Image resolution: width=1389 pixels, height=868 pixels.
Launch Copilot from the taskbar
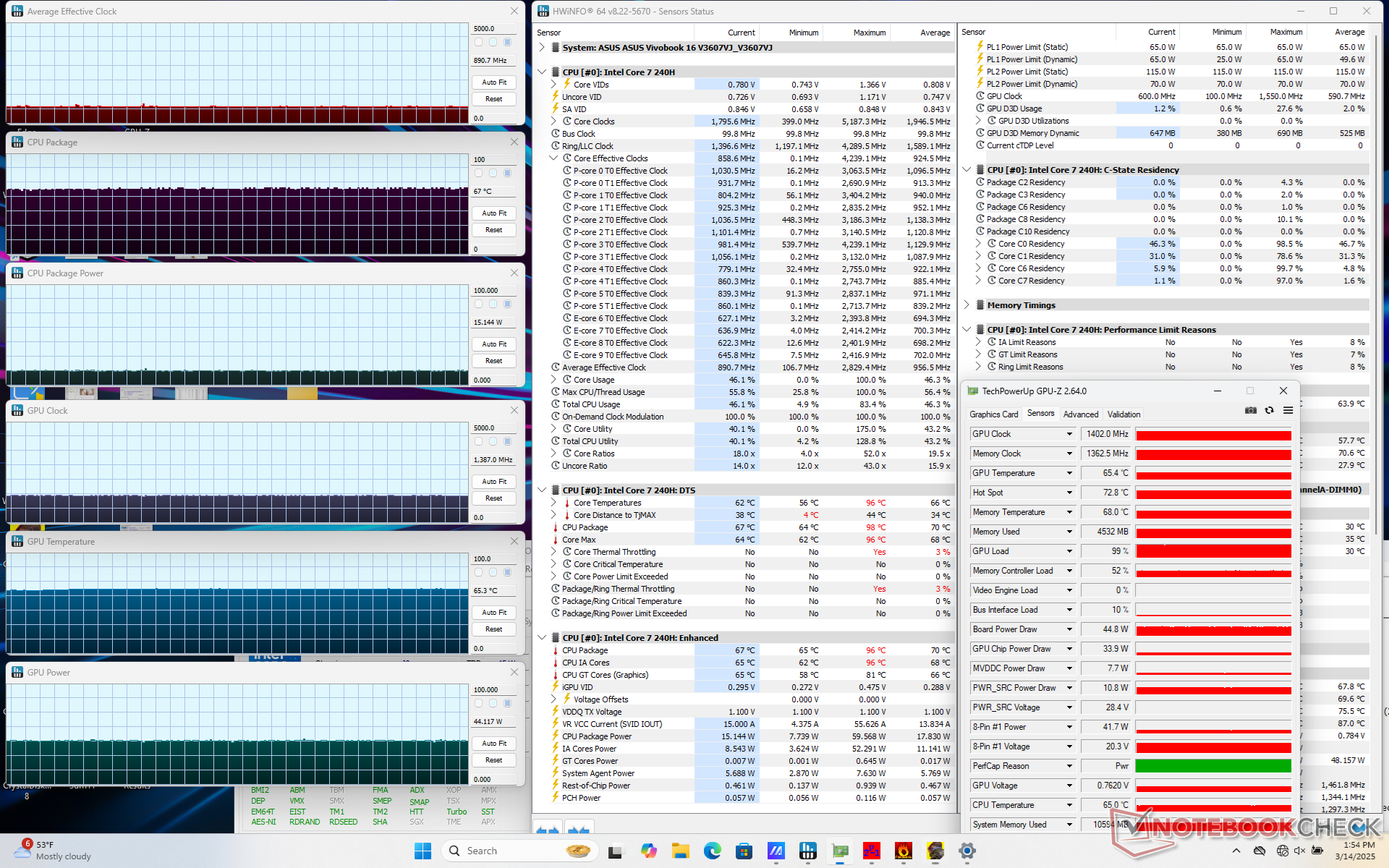pos(648,851)
